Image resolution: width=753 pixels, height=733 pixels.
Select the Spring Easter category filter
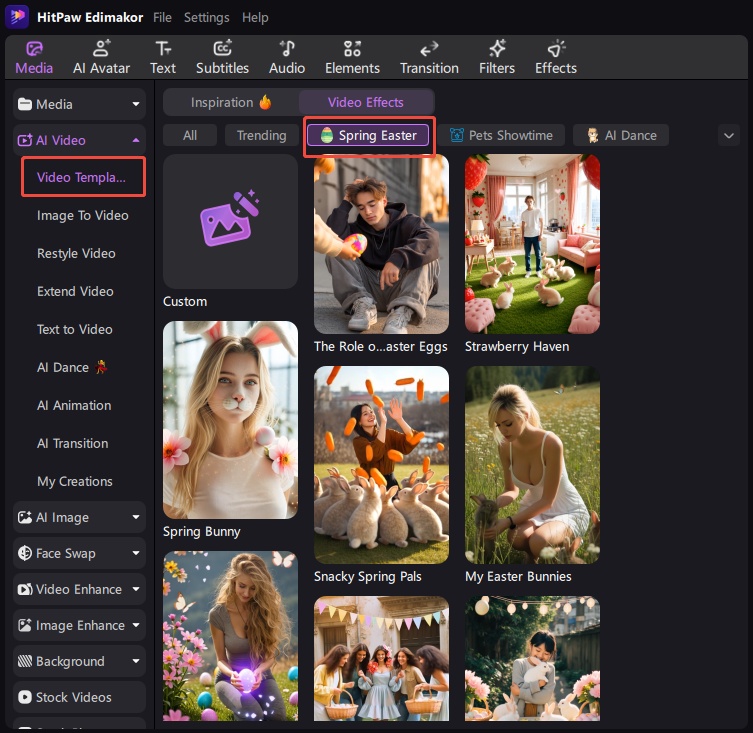pyautogui.click(x=368, y=135)
